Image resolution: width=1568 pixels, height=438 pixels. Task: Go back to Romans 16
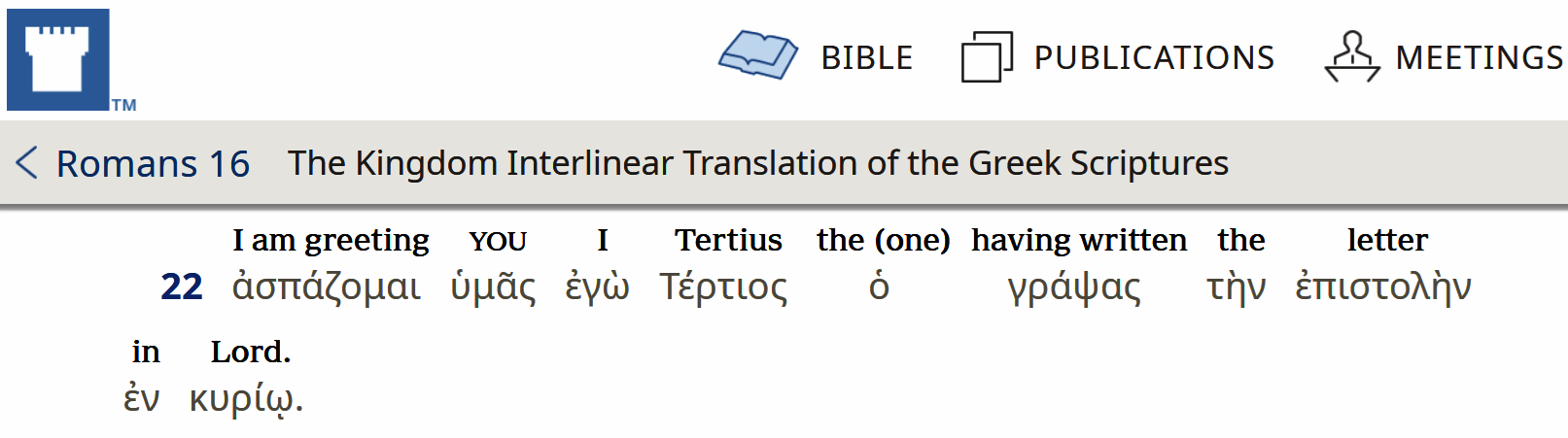pyautogui.click(x=153, y=163)
